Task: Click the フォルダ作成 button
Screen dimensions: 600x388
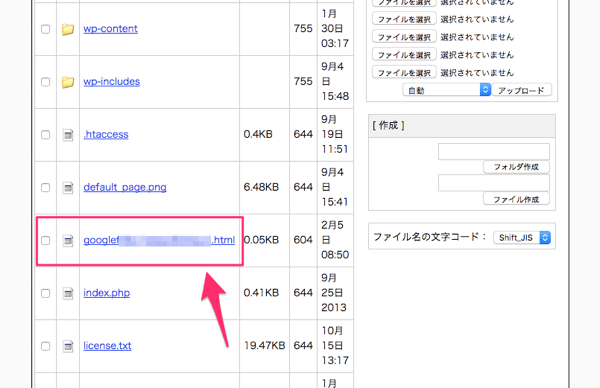Action: (516, 167)
